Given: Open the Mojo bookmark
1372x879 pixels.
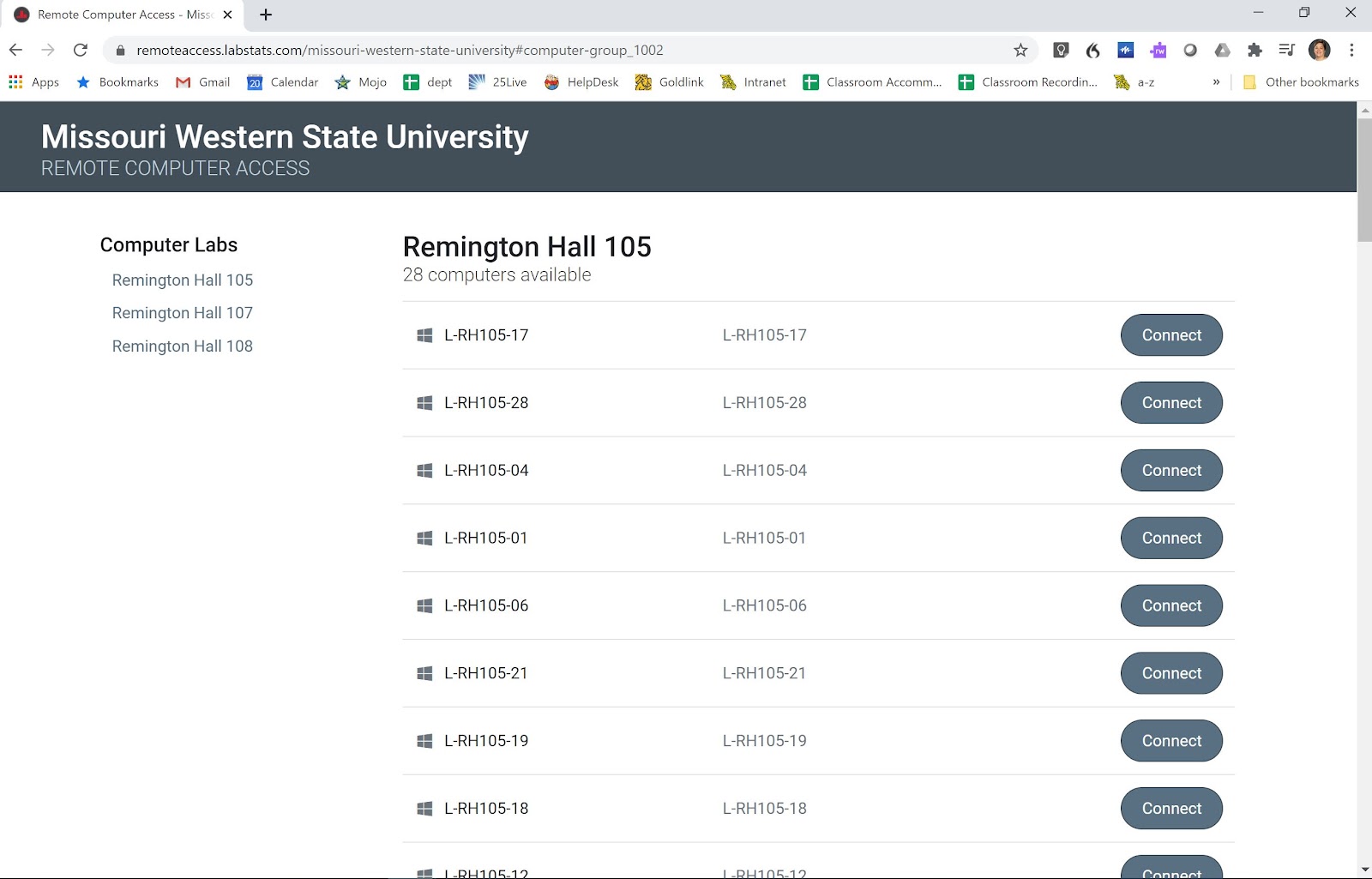Looking at the screenshot, I should (361, 82).
